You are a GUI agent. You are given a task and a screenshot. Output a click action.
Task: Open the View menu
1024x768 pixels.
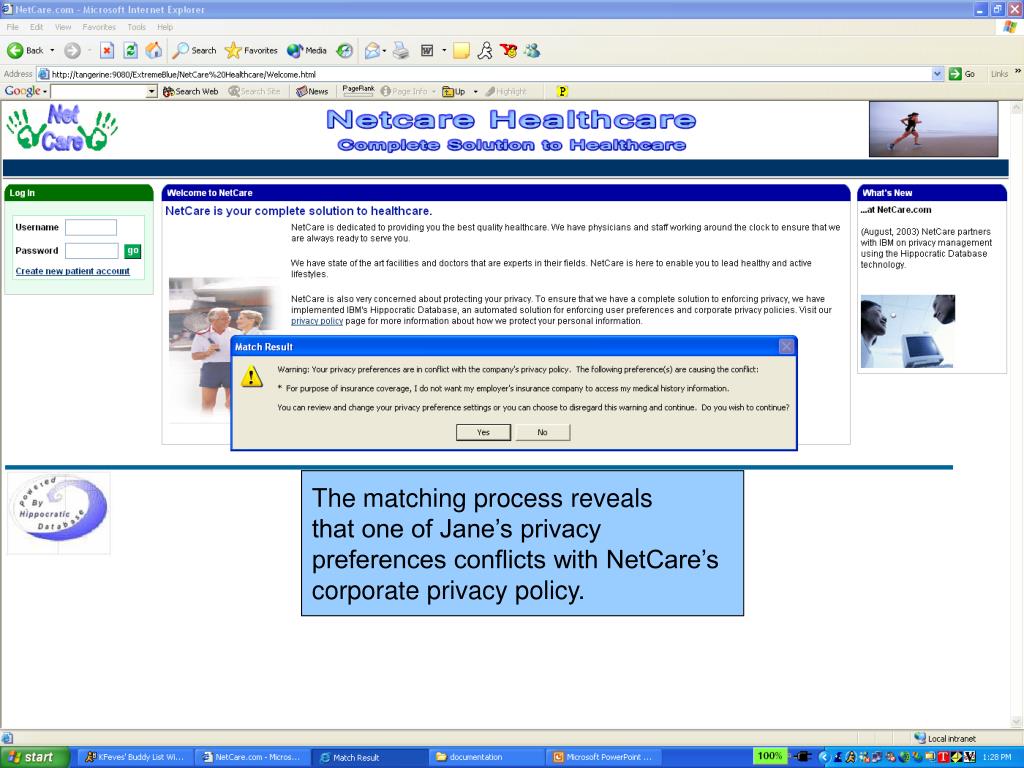tap(63, 27)
